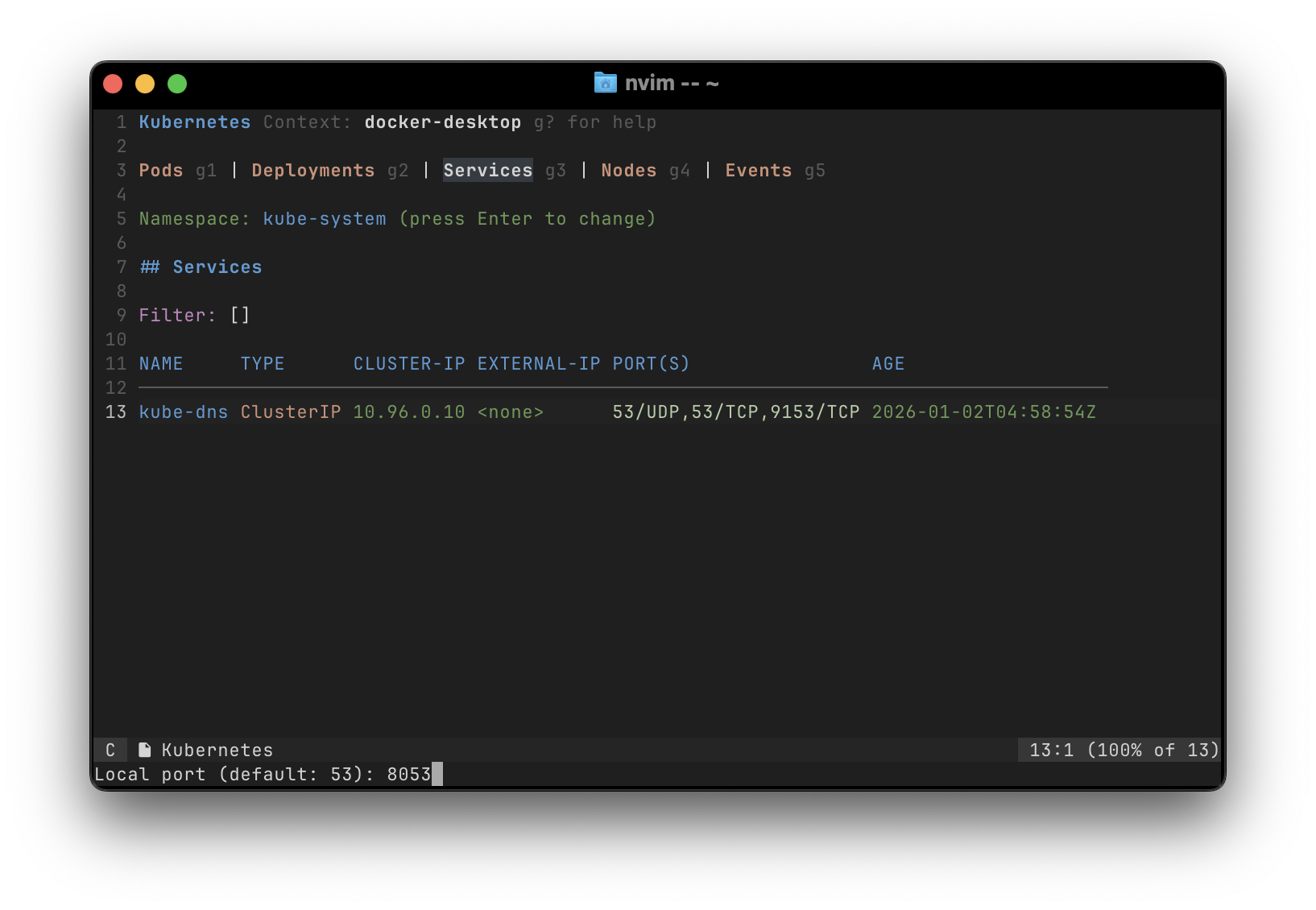Click the TYPE column header
The height and width of the screenshot is (910, 1316).
point(263,364)
